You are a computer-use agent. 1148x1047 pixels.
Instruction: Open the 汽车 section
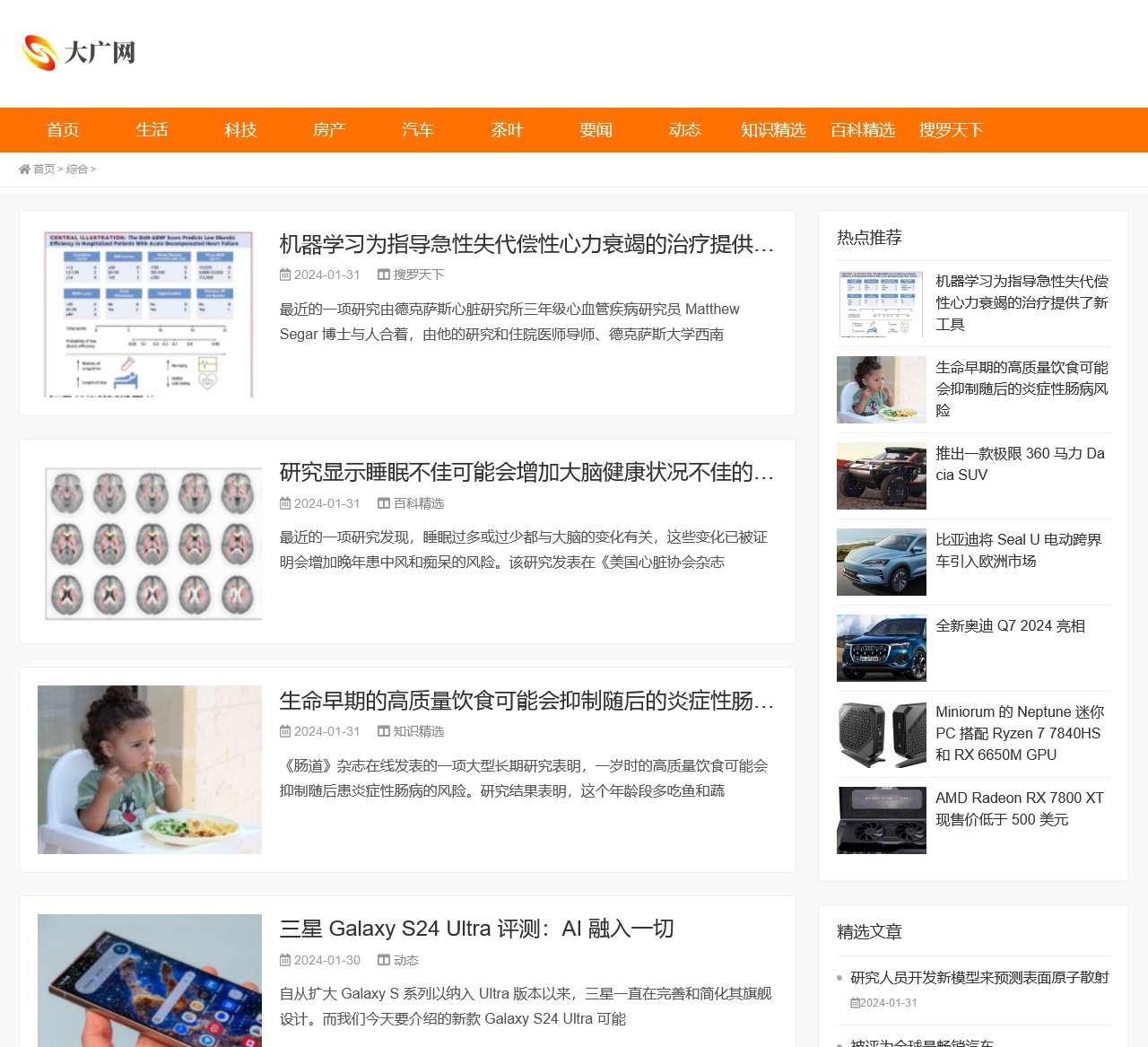click(x=418, y=130)
